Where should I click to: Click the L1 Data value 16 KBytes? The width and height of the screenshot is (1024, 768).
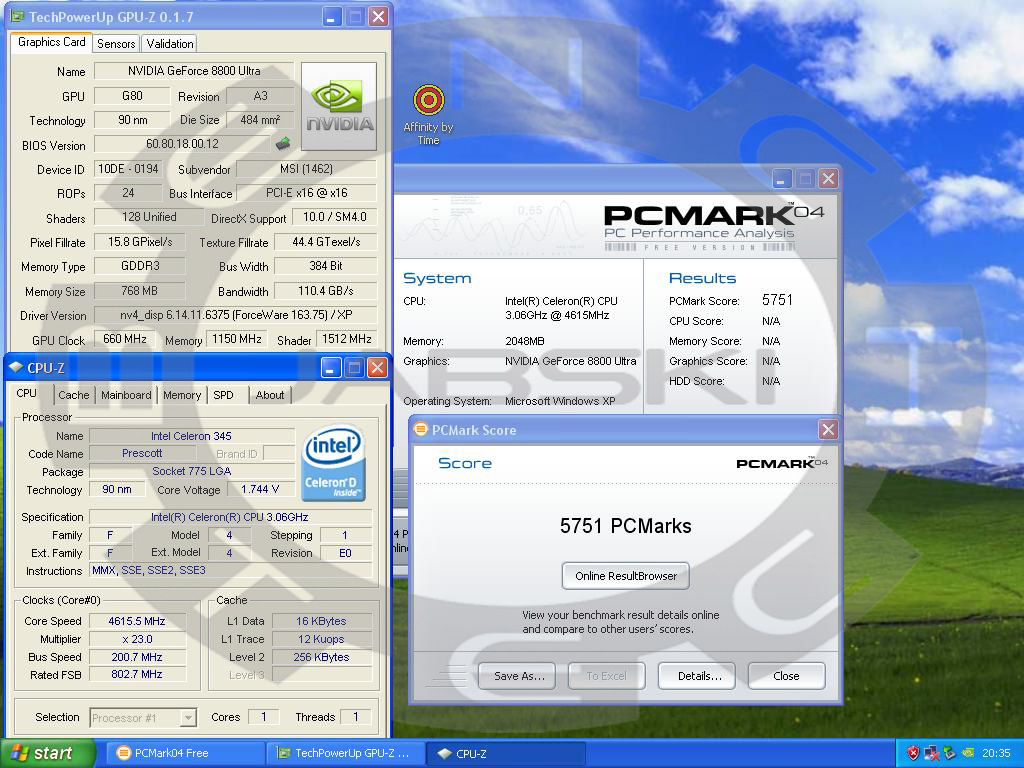321,621
